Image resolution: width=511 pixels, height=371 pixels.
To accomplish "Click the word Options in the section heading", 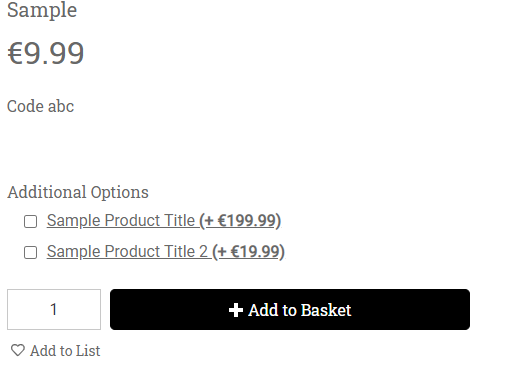I will pyautogui.click(x=119, y=193).
